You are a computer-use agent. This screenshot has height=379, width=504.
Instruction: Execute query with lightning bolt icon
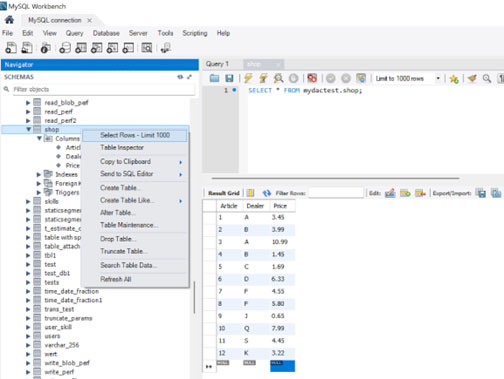(x=248, y=78)
